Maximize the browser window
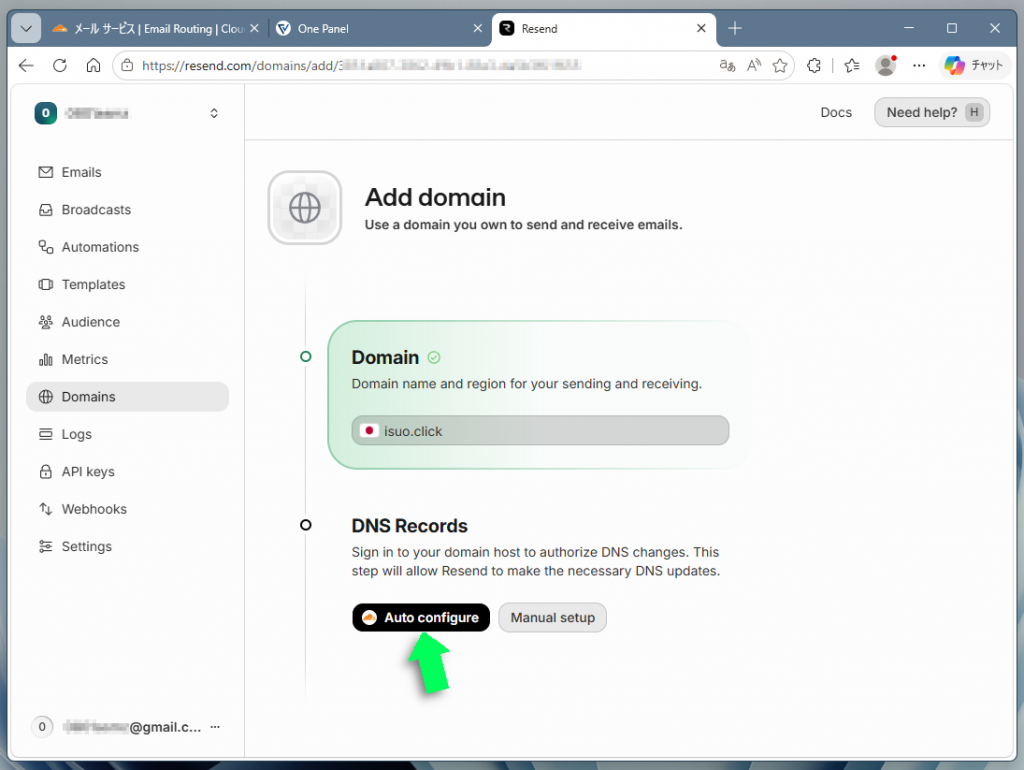The height and width of the screenshot is (770, 1024). (952, 28)
